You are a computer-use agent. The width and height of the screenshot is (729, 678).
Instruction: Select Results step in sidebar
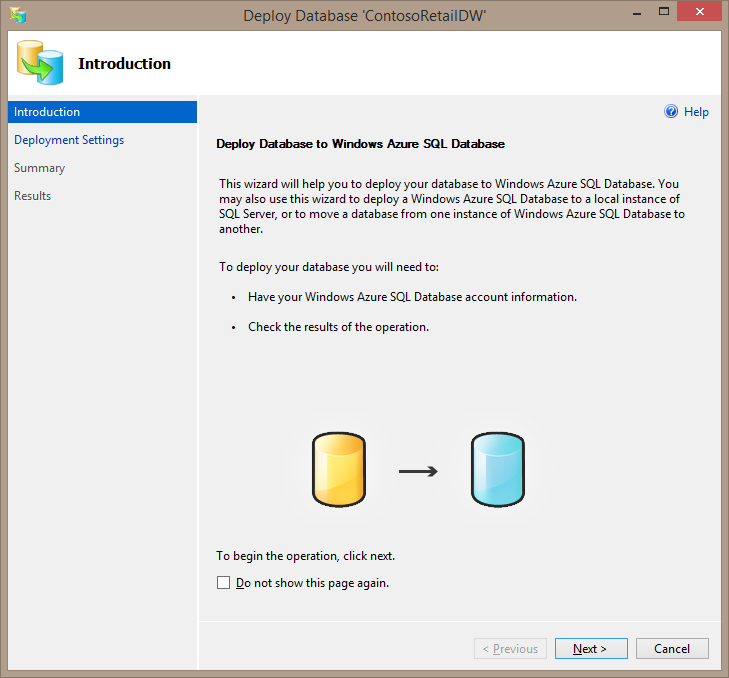coord(33,196)
